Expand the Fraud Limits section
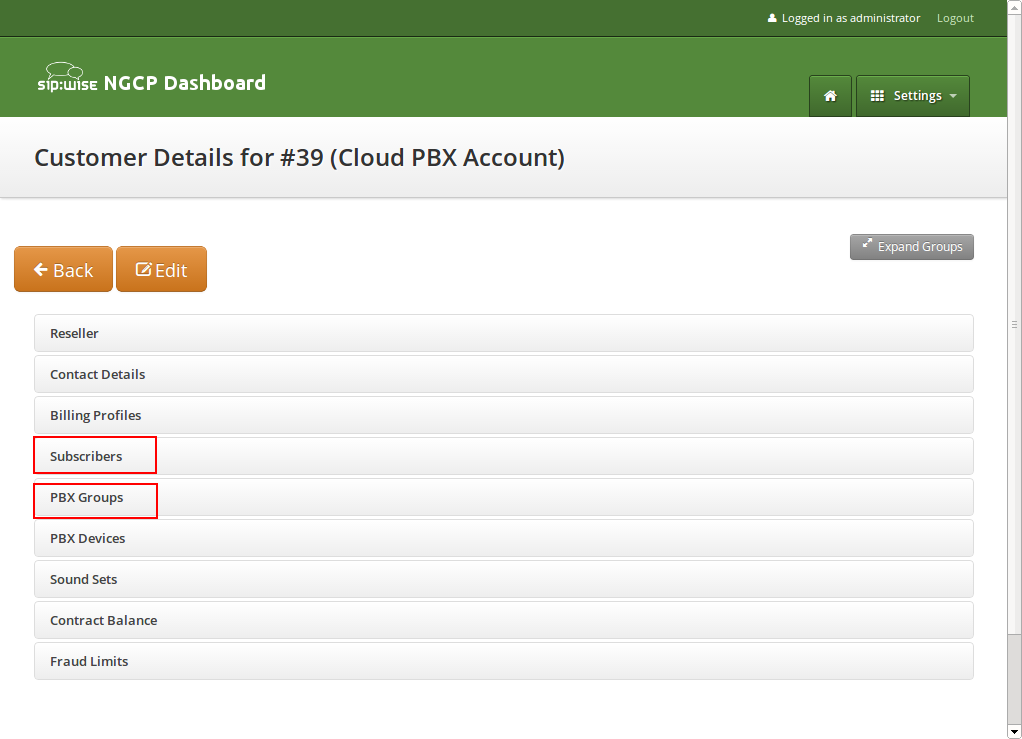Viewport: 1022px width, 739px height. (x=503, y=661)
